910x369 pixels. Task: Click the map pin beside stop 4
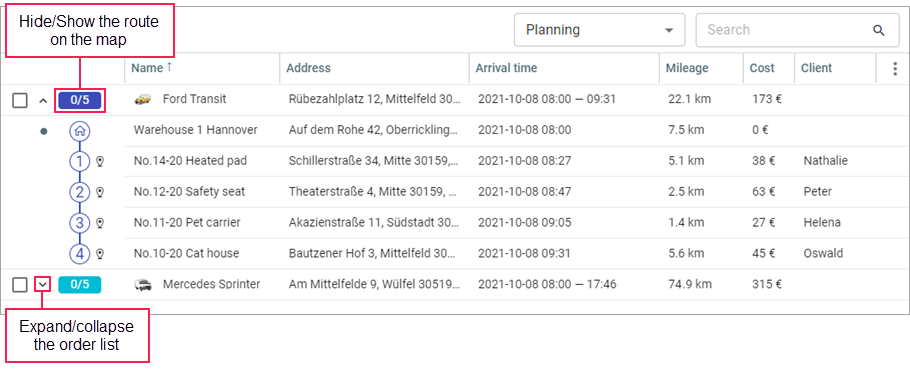click(100, 254)
